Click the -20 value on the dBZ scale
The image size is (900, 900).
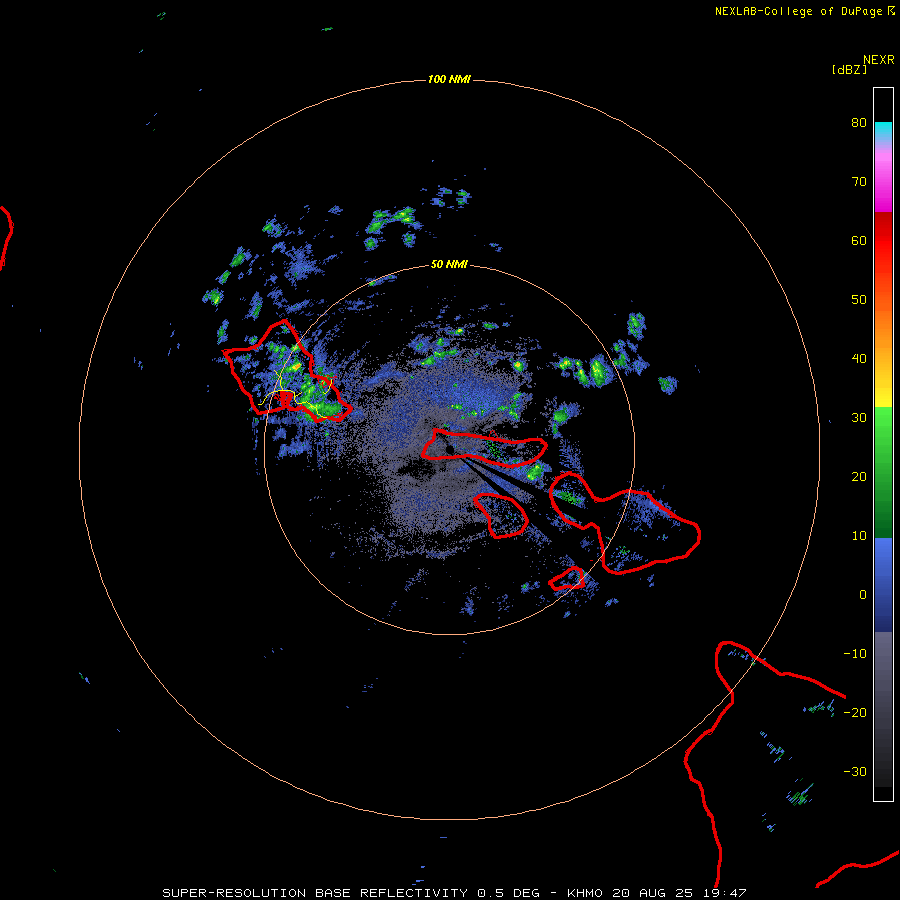pos(855,712)
